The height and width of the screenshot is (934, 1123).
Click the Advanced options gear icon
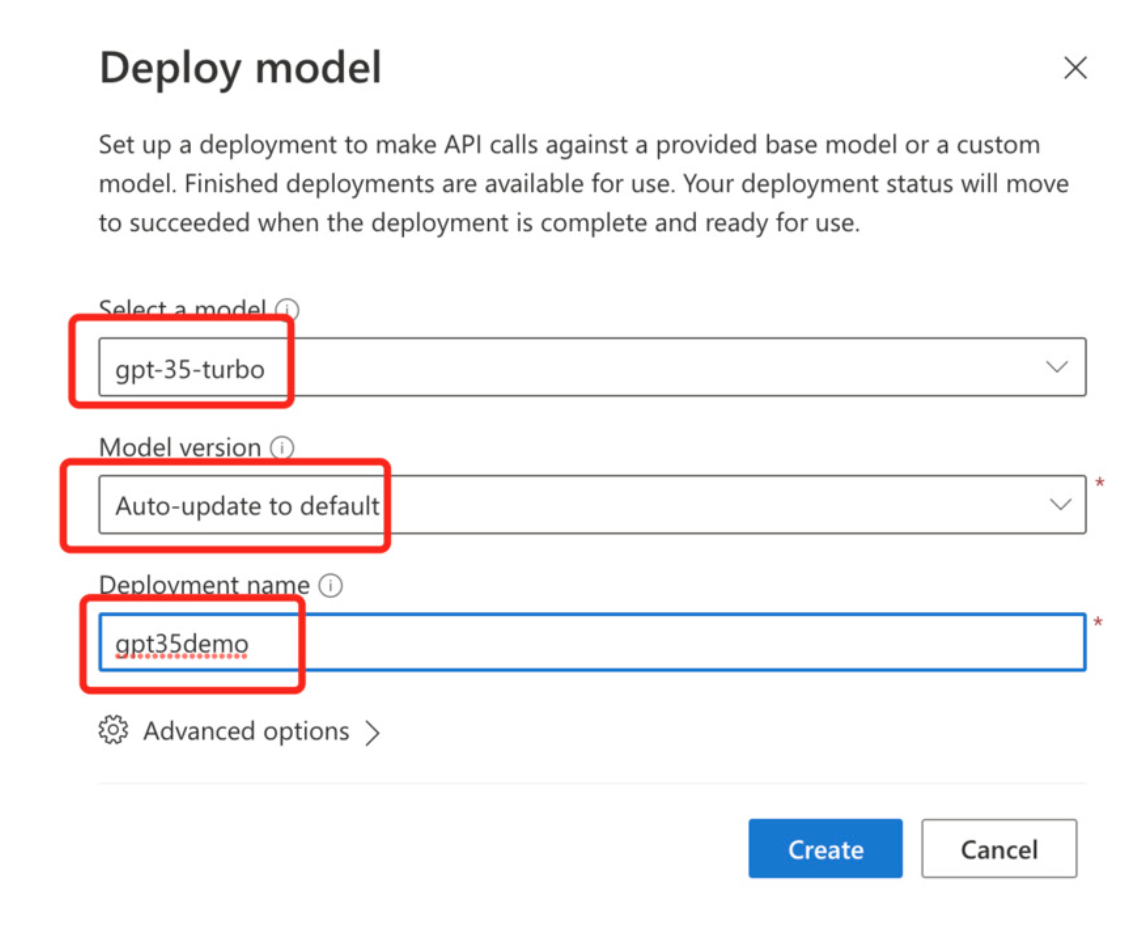pos(113,731)
